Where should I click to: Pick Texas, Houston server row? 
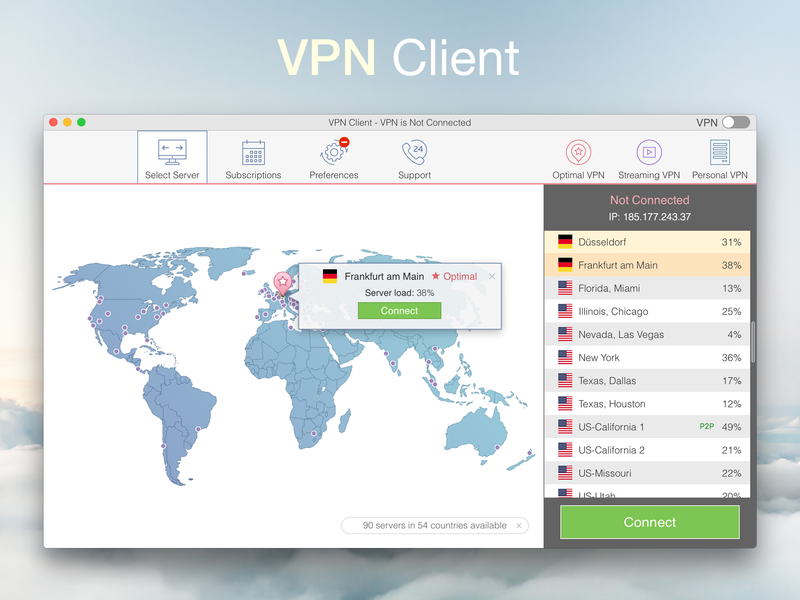[647, 404]
